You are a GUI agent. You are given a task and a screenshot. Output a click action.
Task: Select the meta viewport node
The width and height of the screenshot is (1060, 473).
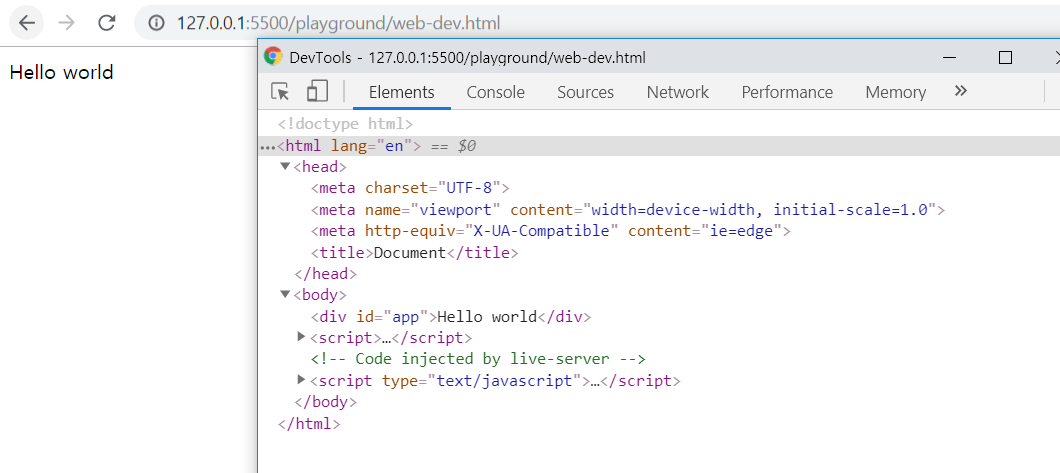[627, 209]
